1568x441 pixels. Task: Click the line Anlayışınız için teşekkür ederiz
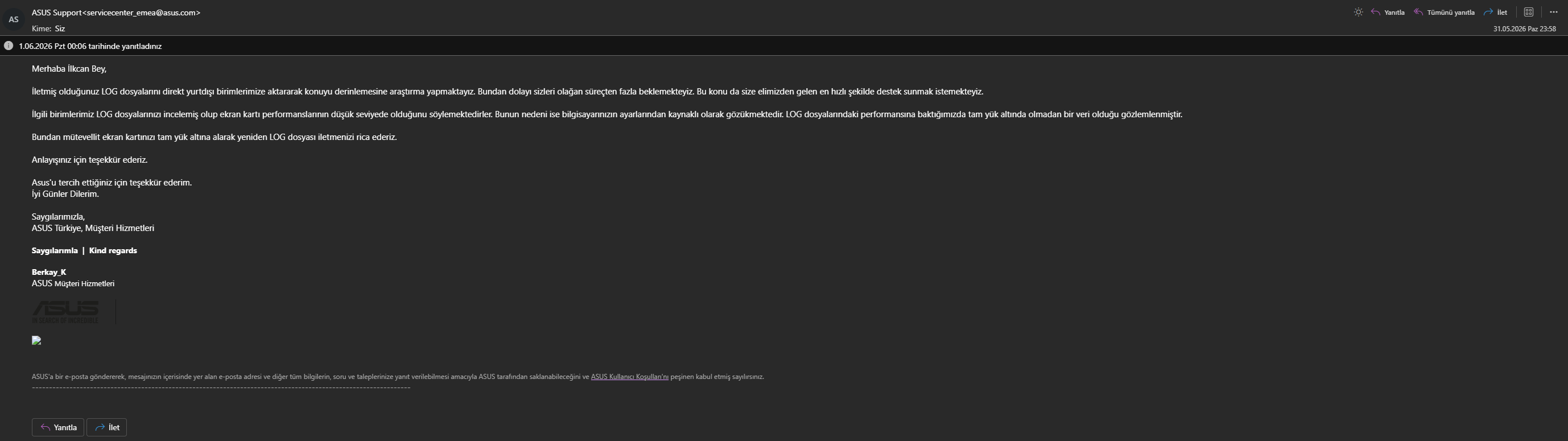click(x=89, y=159)
